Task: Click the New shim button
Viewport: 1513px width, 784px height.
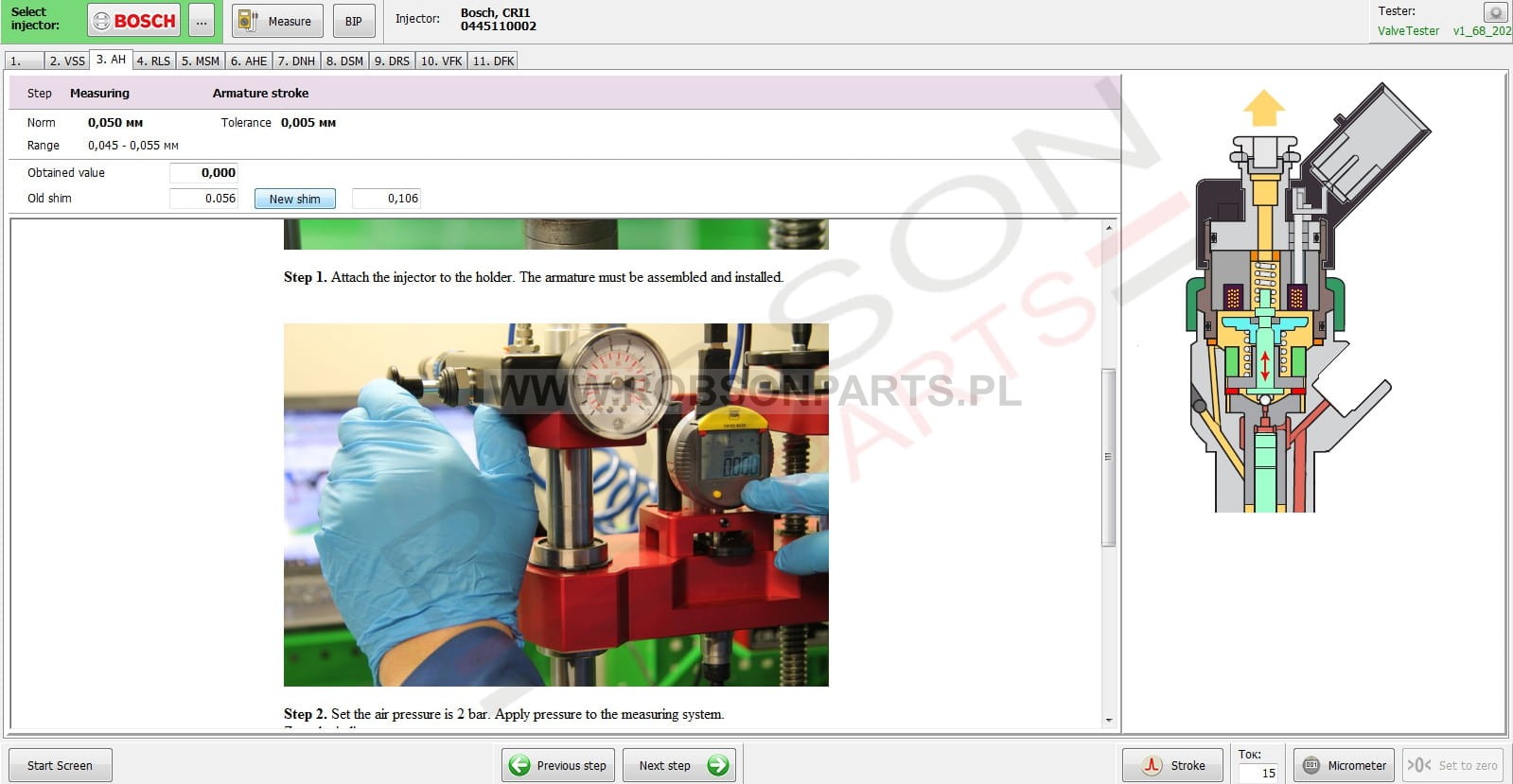Action: (x=294, y=199)
